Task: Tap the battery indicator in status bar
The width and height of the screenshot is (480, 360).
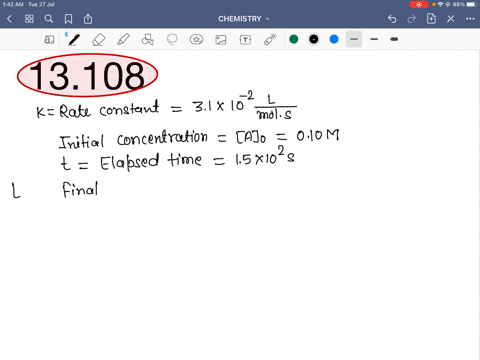Action: click(x=472, y=4)
